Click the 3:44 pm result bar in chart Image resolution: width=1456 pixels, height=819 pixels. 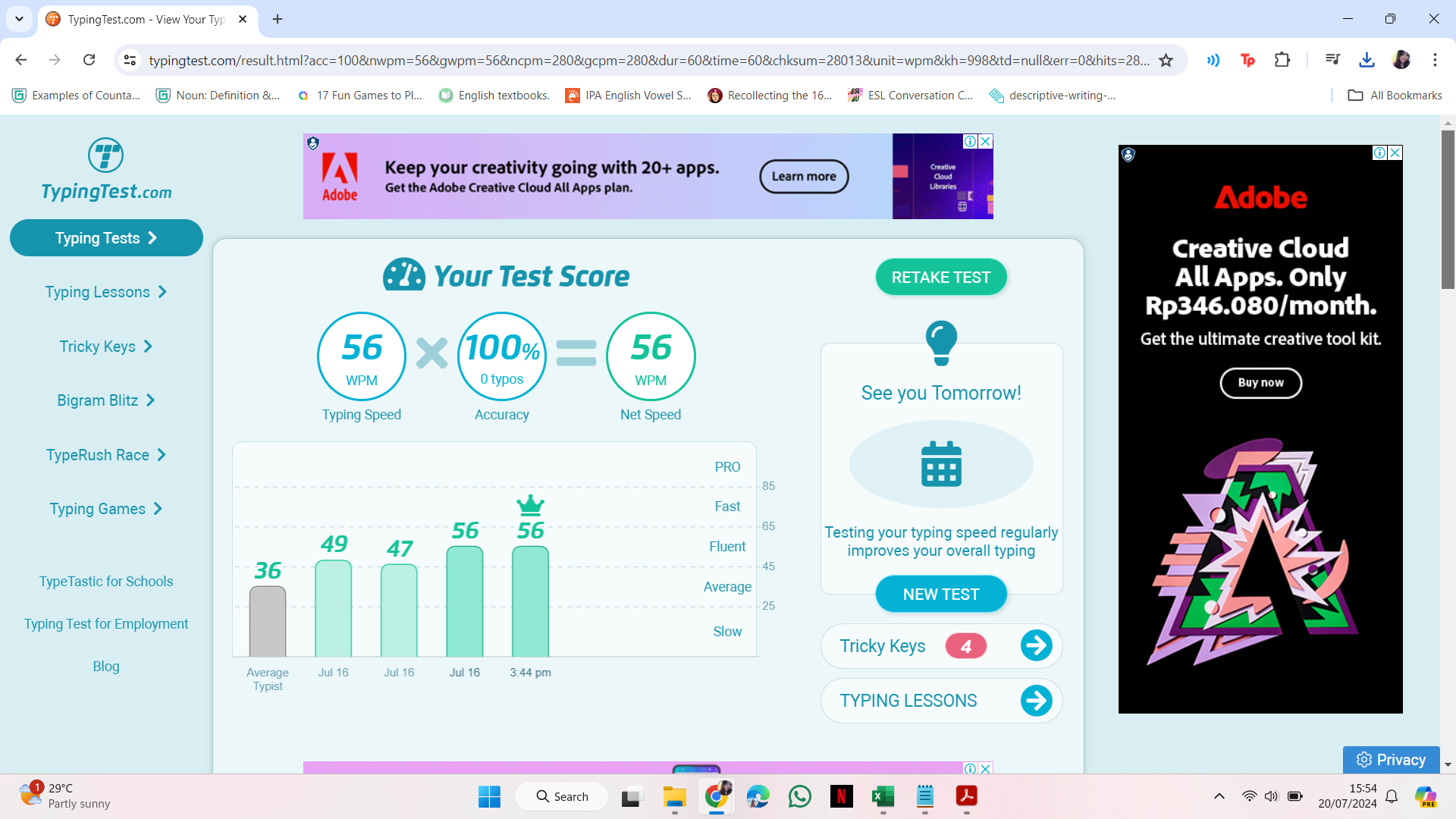tap(530, 601)
